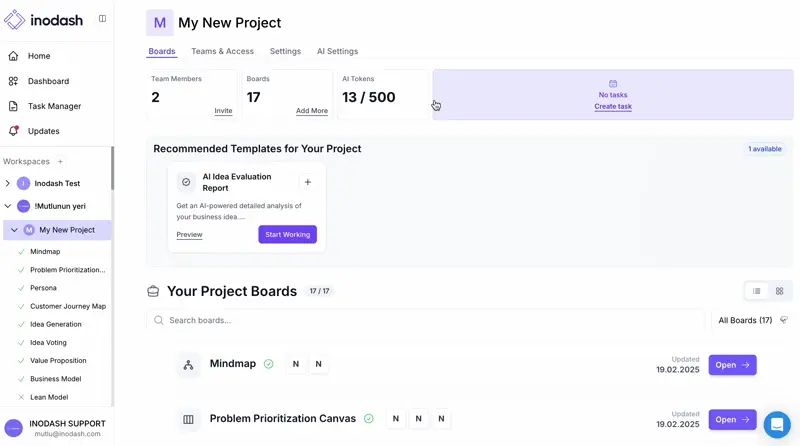The image size is (800, 446).
Task: Click the Search boards input field
Action: pos(430,320)
